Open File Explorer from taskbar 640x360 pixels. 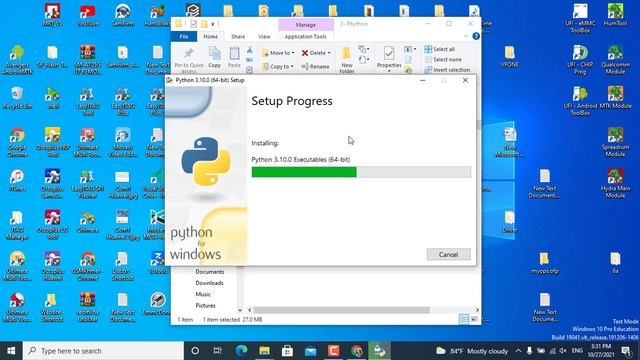264,351
